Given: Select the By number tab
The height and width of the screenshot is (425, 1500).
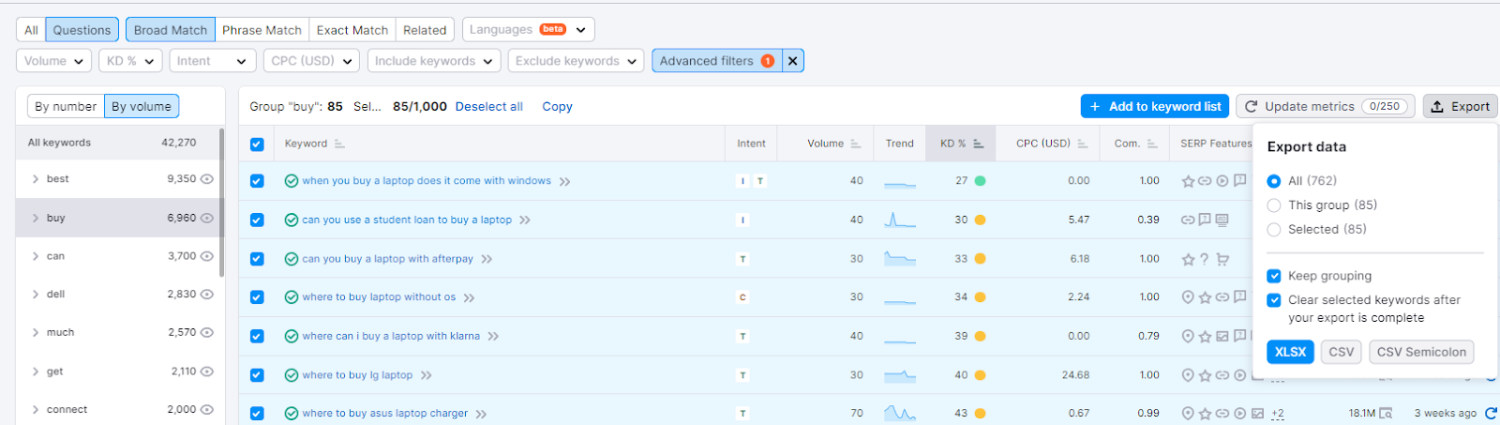Looking at the screenshot, I should [x=65, y=107].
